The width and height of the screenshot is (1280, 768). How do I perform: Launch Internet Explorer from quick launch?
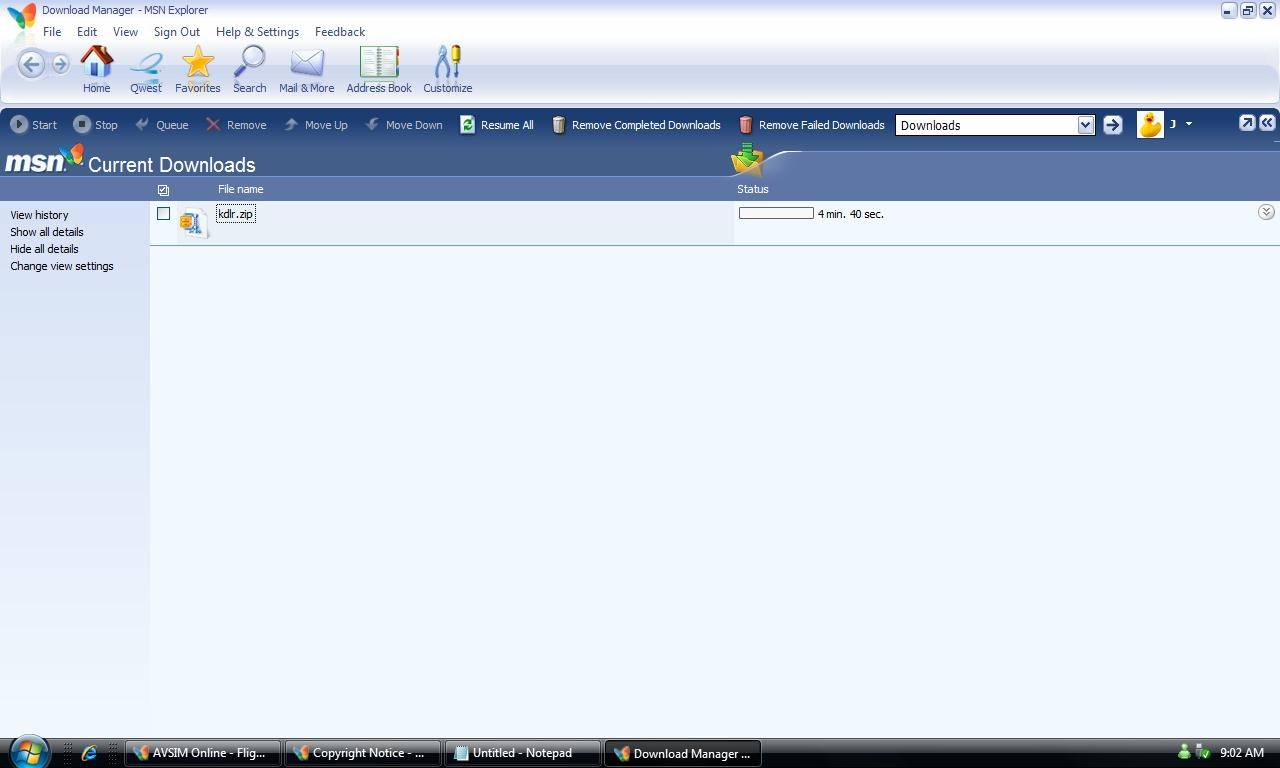(89, 753)
